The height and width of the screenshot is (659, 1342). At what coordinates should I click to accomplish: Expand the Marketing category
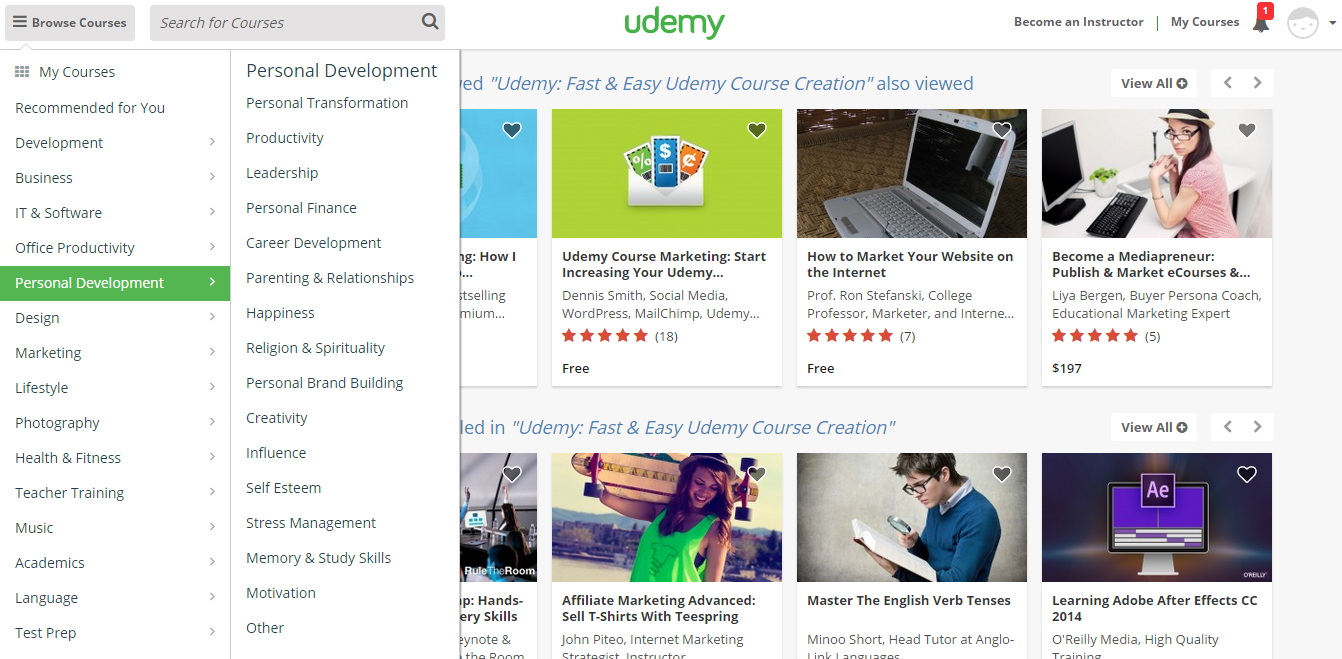(115, 353)
